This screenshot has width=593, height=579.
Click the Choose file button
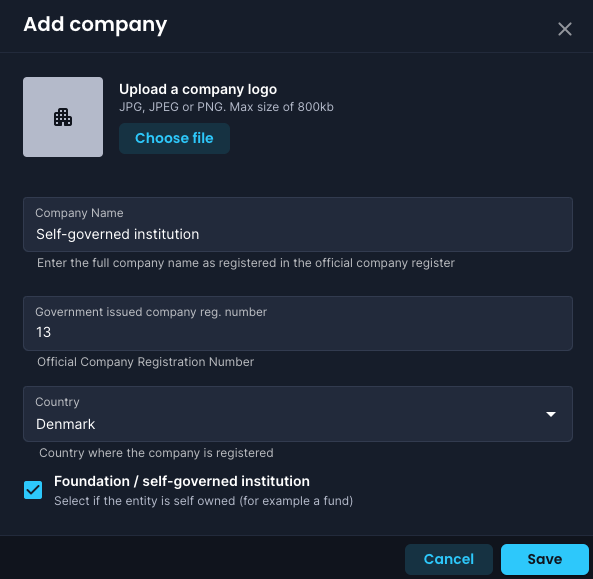174,138
